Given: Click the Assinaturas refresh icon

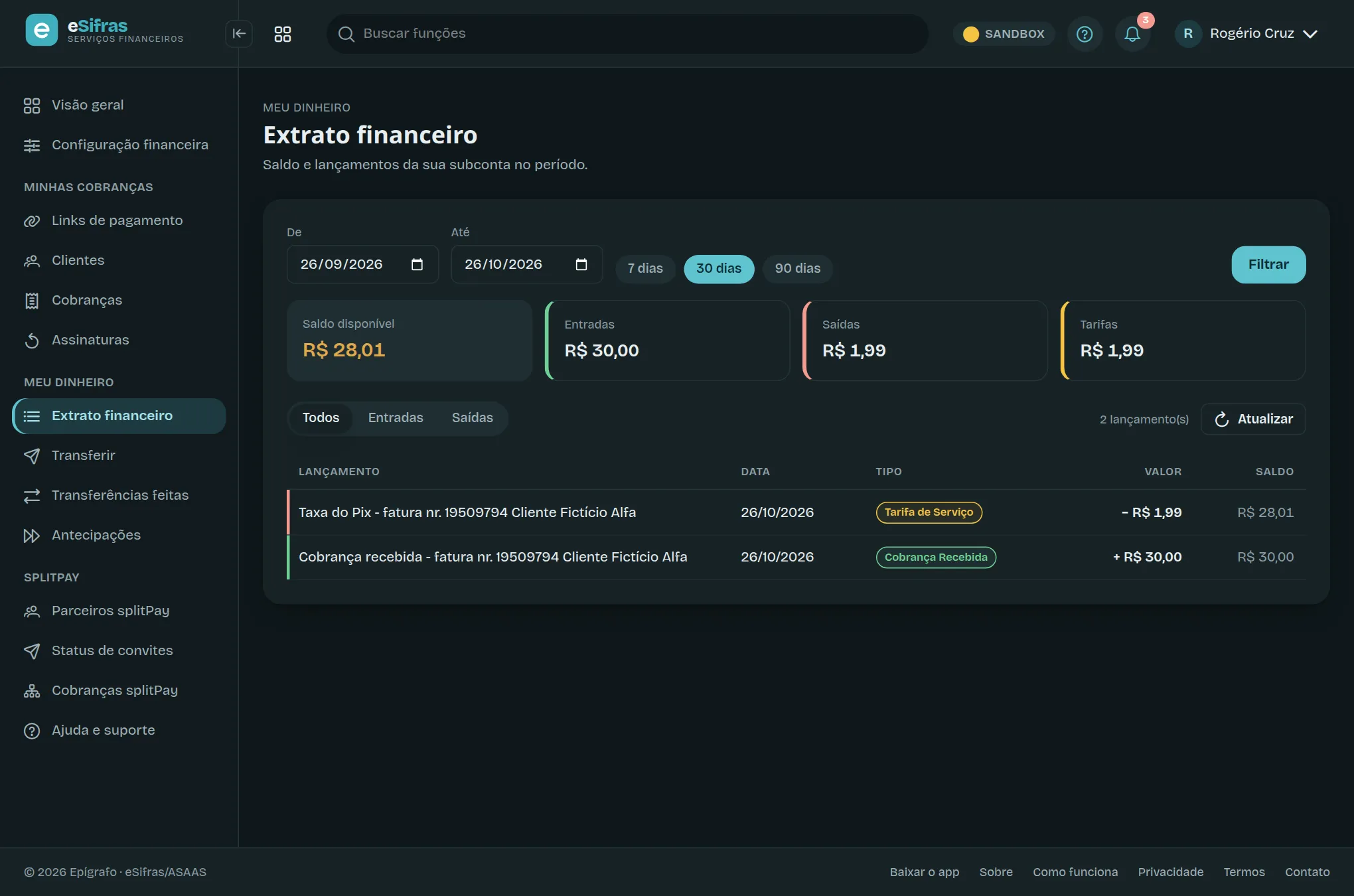Looking at the screenshot, I should [x=32, y=340].
